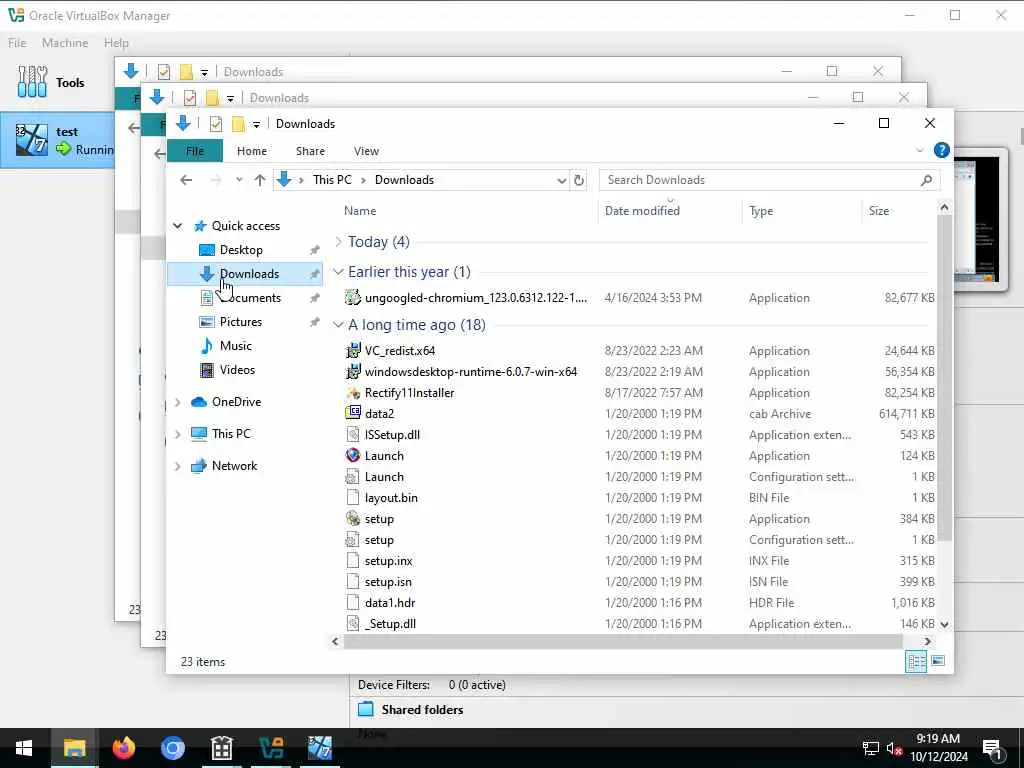Select the setup application icon

(x=353, y=519)
